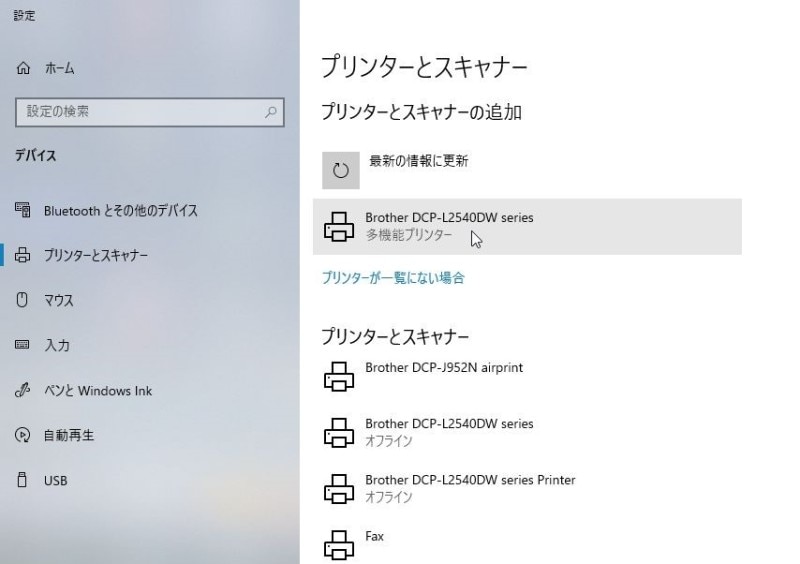Image resolution: width=800 pixels, height=564 pixels.
Task: Click the 最新の情報に更新 label
Action: (x=418, y=161)
